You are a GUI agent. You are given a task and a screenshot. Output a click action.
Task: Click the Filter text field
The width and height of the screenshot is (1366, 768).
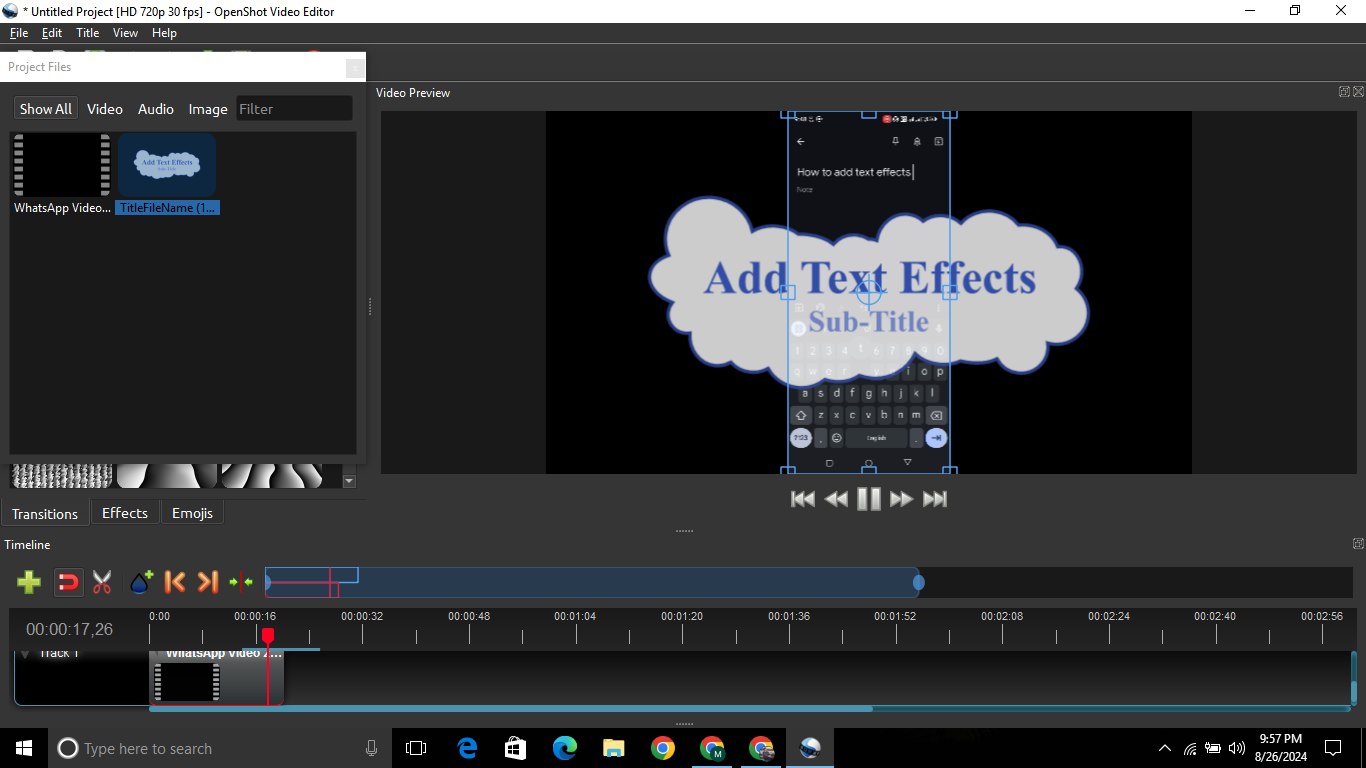coord(295,109)
